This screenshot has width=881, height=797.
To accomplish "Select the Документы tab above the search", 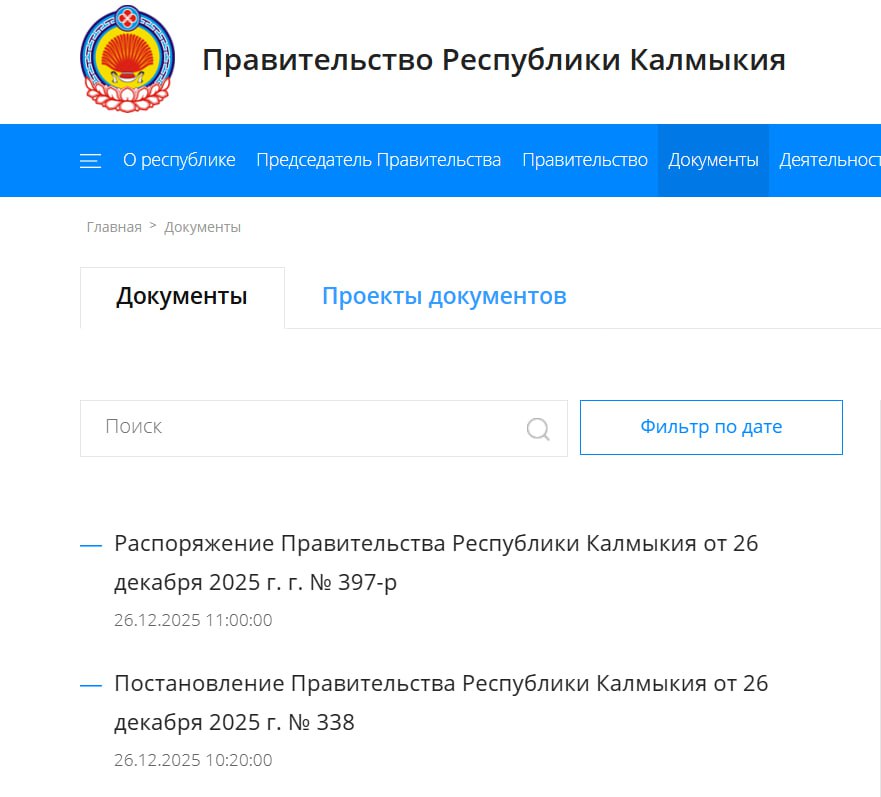I will [x=182, y=296].
